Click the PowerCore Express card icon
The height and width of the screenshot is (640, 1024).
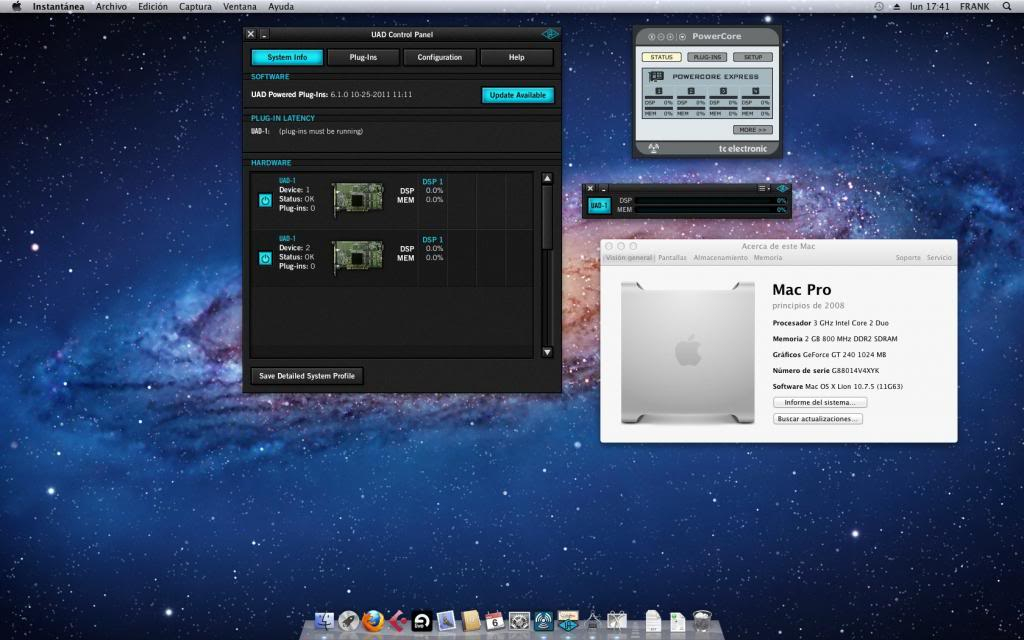point(657,76)
